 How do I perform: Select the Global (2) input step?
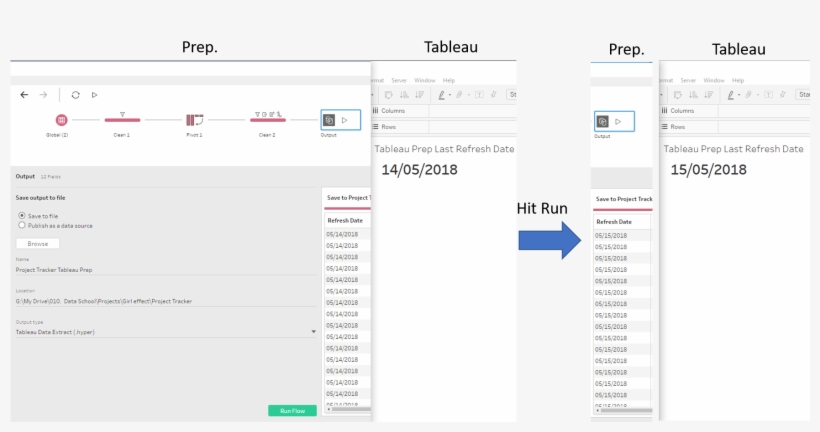coord(61,120)
